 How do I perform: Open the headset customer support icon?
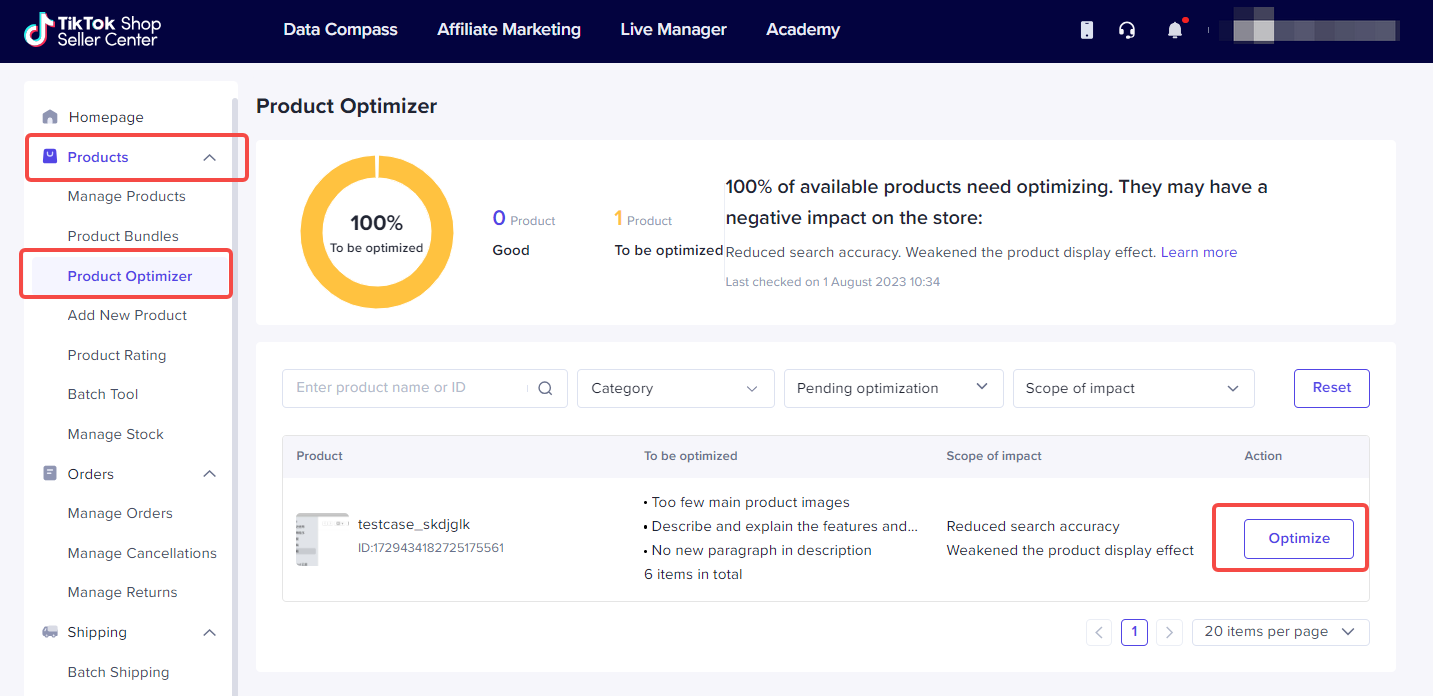click(x=1127, y=30)
